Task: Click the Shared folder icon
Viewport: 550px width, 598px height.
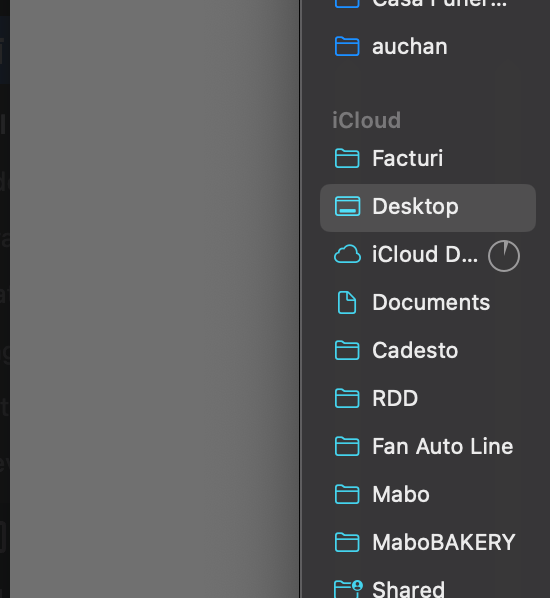Action: (348, 589)
